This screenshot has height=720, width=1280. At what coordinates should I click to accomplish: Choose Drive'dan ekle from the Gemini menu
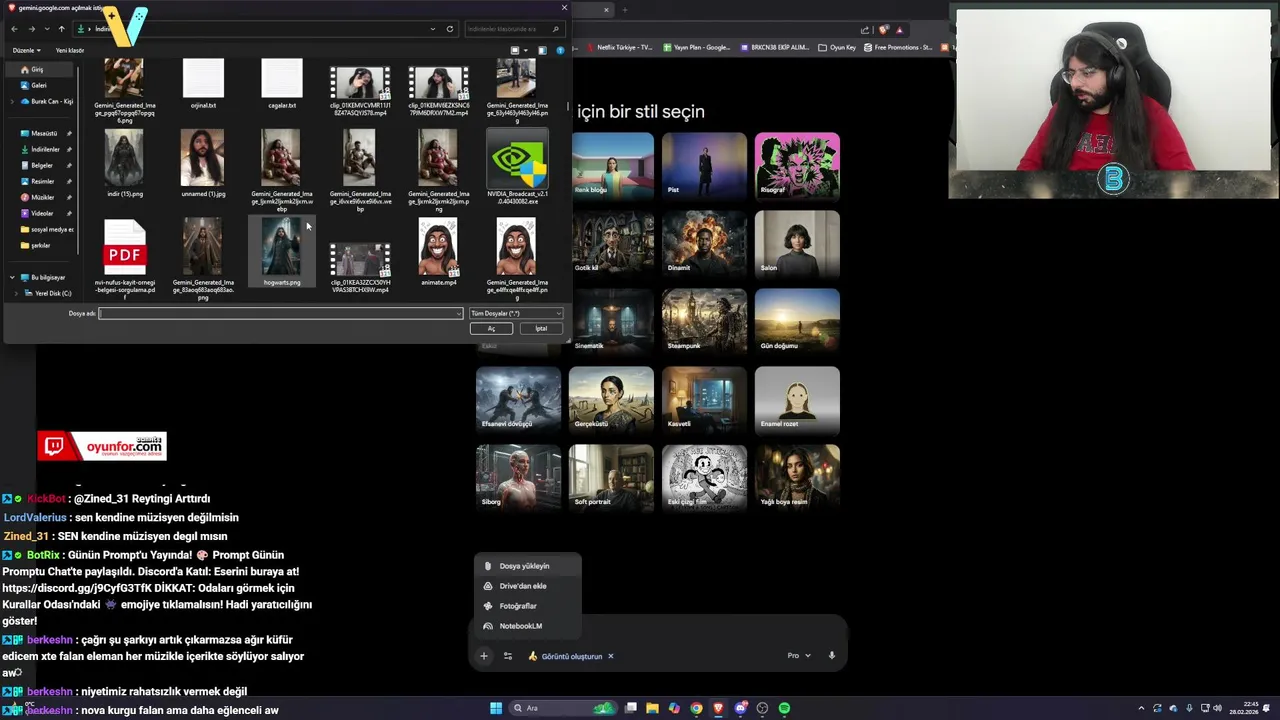tap(526, 586)
